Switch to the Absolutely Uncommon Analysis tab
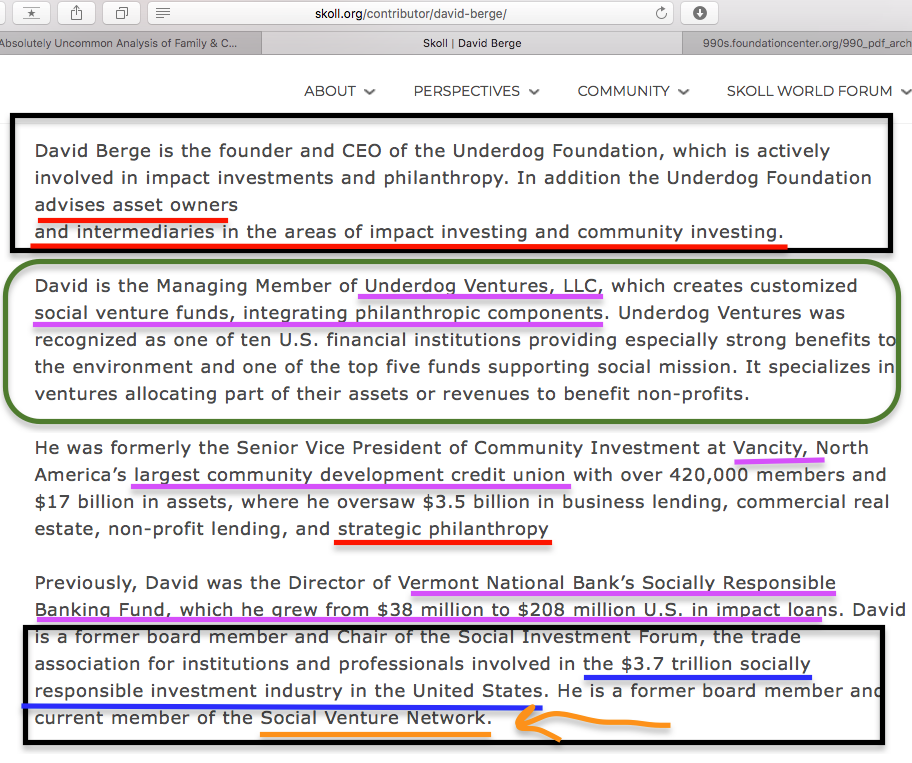912x763 pixels. 120,43
